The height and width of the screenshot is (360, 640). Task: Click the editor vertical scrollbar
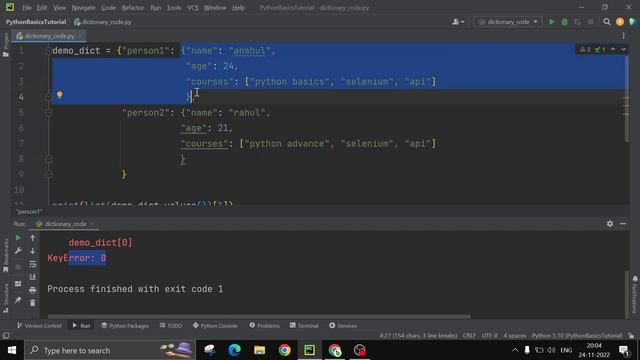pyautogui.click(x=626, y=99)
